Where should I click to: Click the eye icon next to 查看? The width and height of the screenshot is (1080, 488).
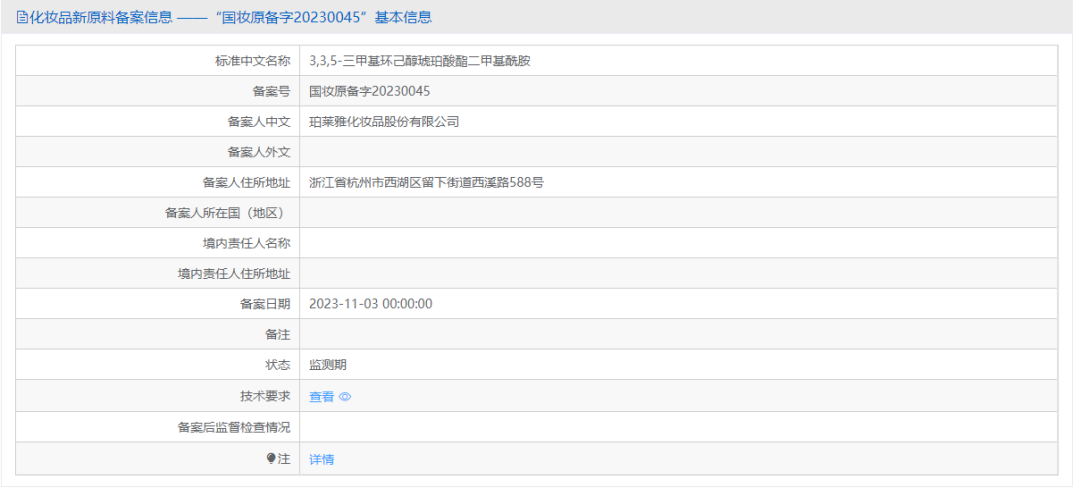345,397
